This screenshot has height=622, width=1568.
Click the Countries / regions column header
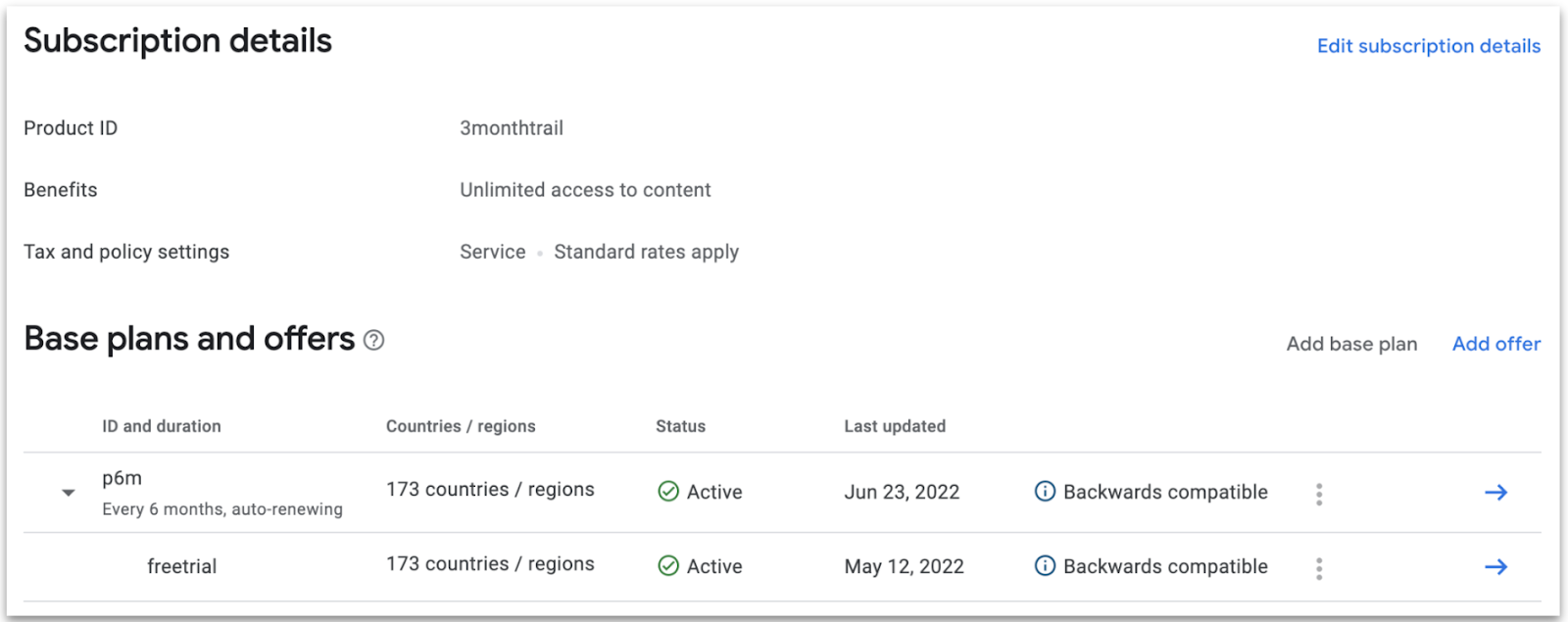click(x=461, y=426)
